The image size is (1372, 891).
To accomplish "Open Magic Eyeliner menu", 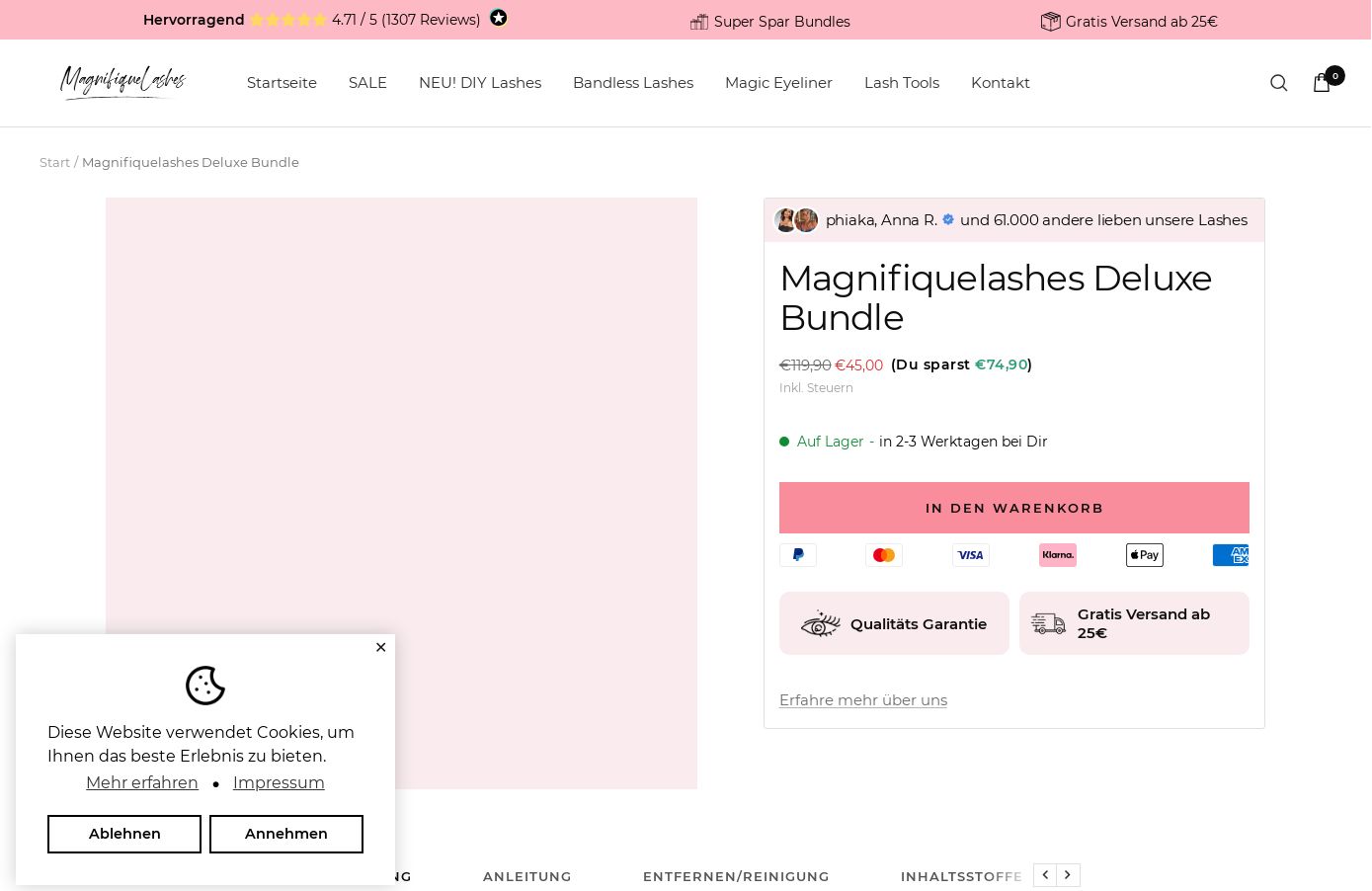I will (778, 83).
